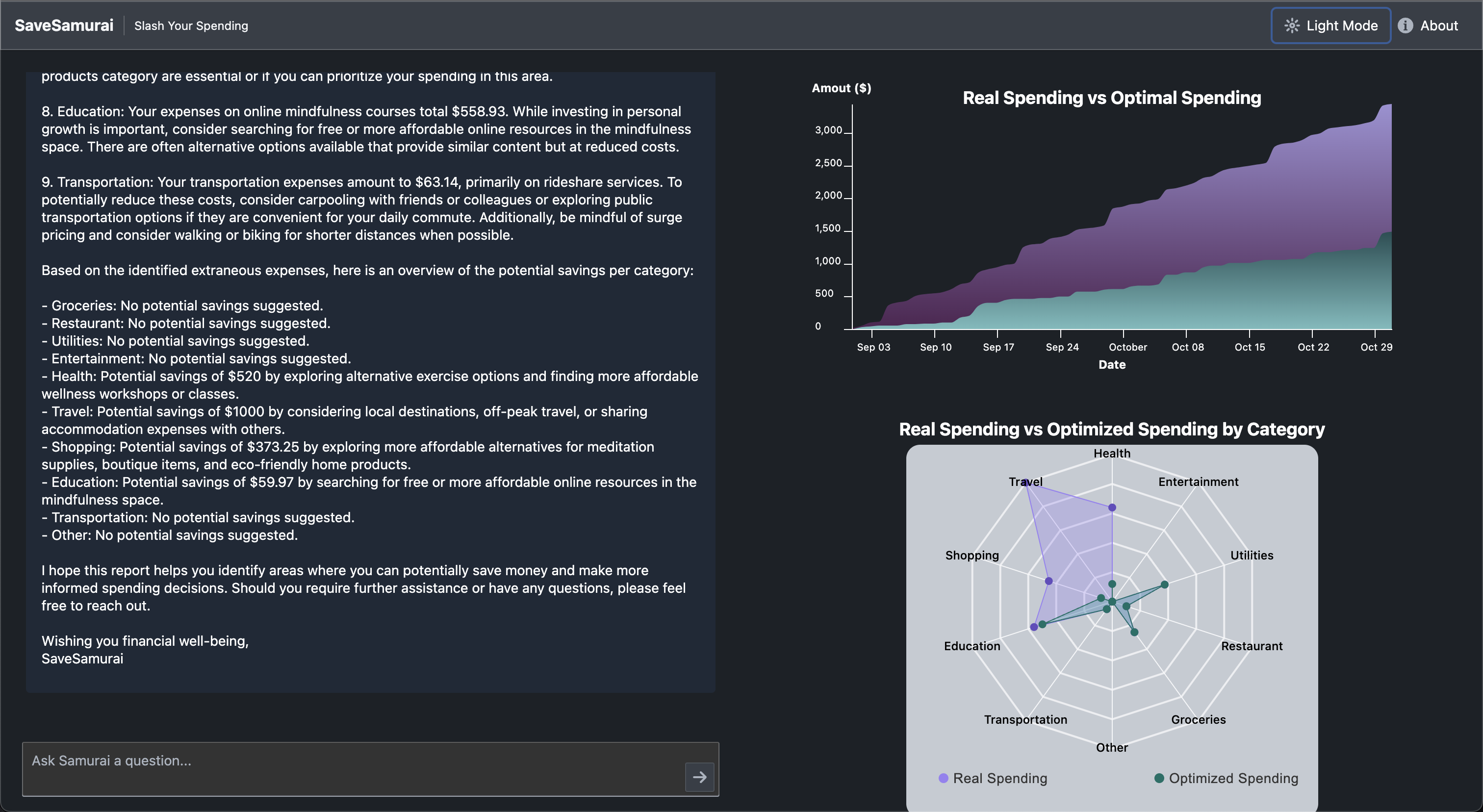
Task: Click the SaveSamurai logo title
Action: [x=64, y=25]
